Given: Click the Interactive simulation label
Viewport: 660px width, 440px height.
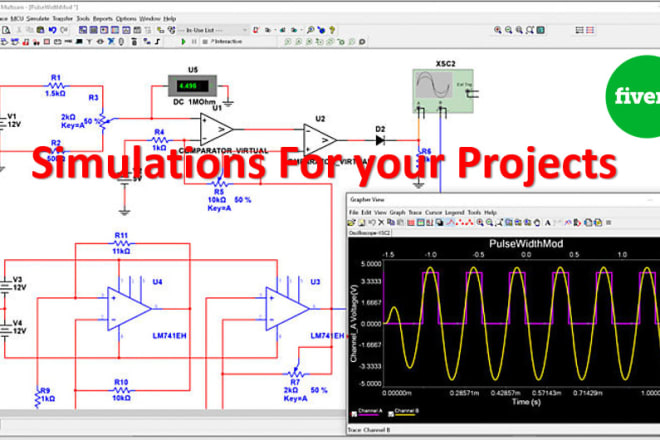Looking at the screenshot, I should click(x=226, y=42).
